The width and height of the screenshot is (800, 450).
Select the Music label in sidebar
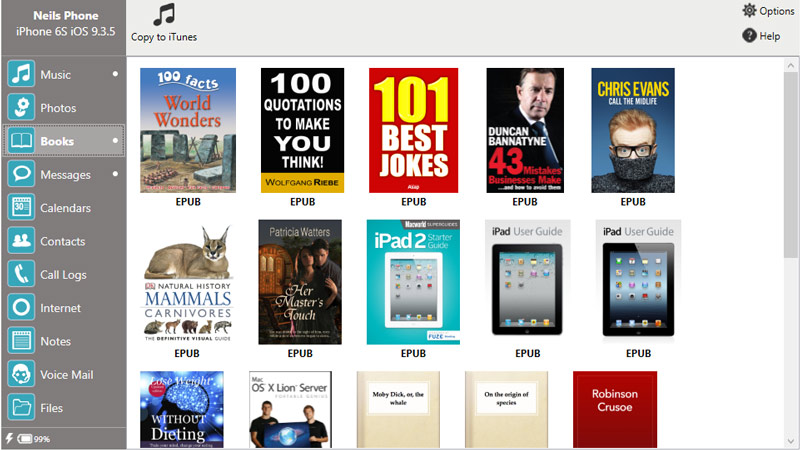(56, 74)
